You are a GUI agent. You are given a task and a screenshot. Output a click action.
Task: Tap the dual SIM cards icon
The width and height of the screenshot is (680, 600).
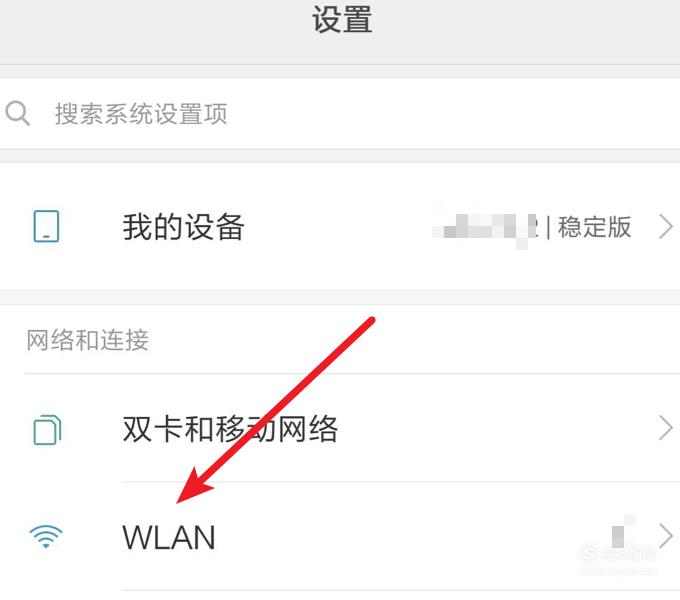[x=47, y=430]
